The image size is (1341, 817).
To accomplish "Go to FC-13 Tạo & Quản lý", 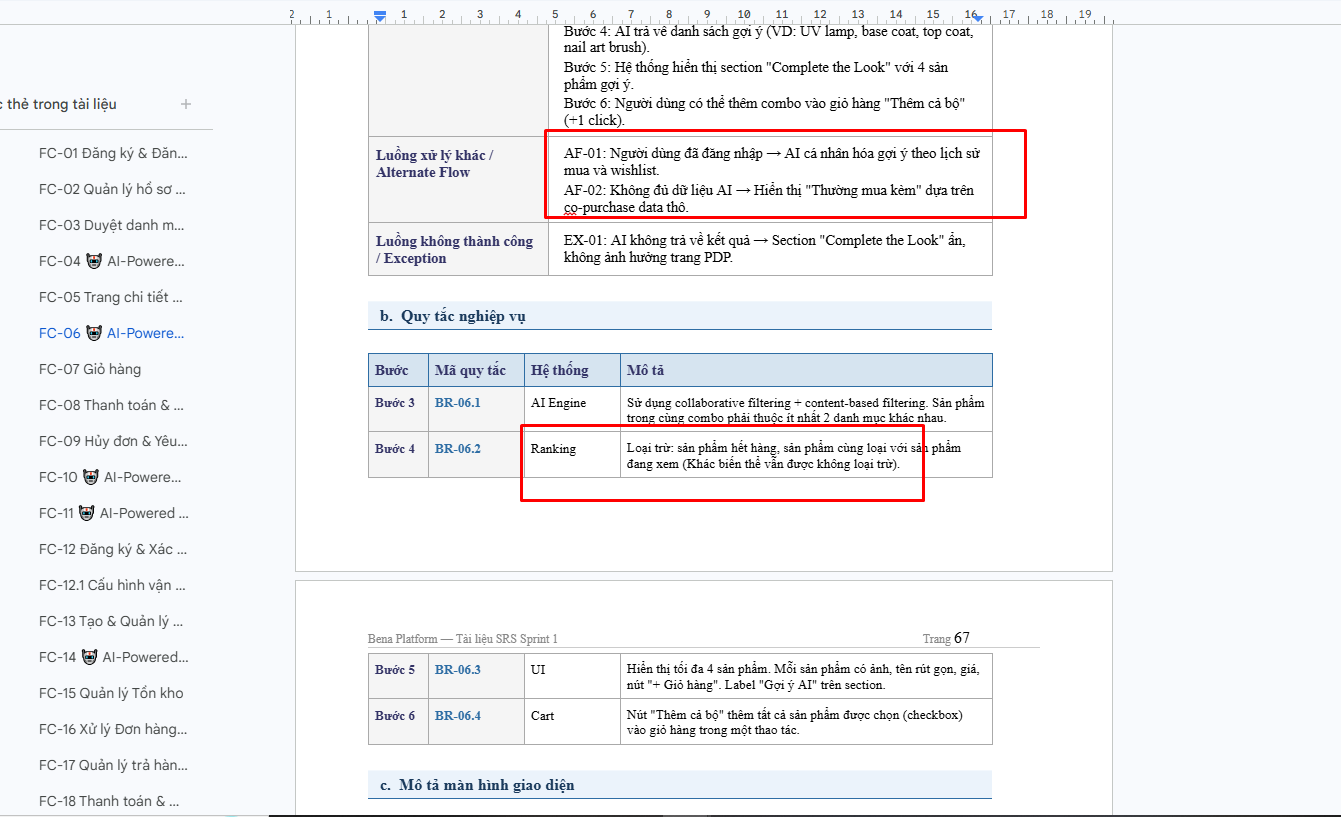I will tap(111, 621).
